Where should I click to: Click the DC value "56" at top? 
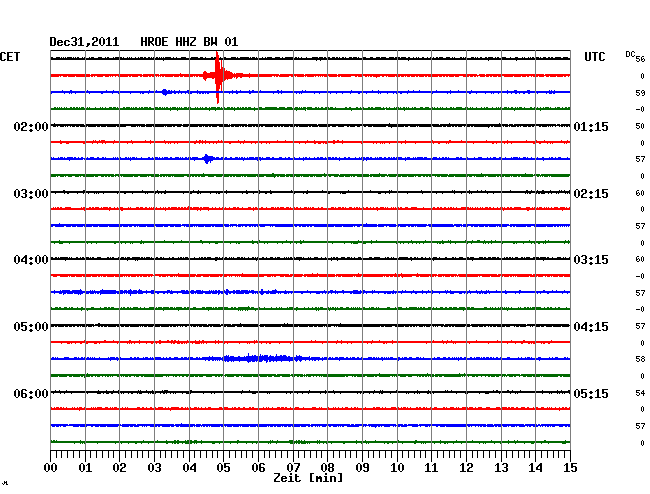click(x=640, y=59)
